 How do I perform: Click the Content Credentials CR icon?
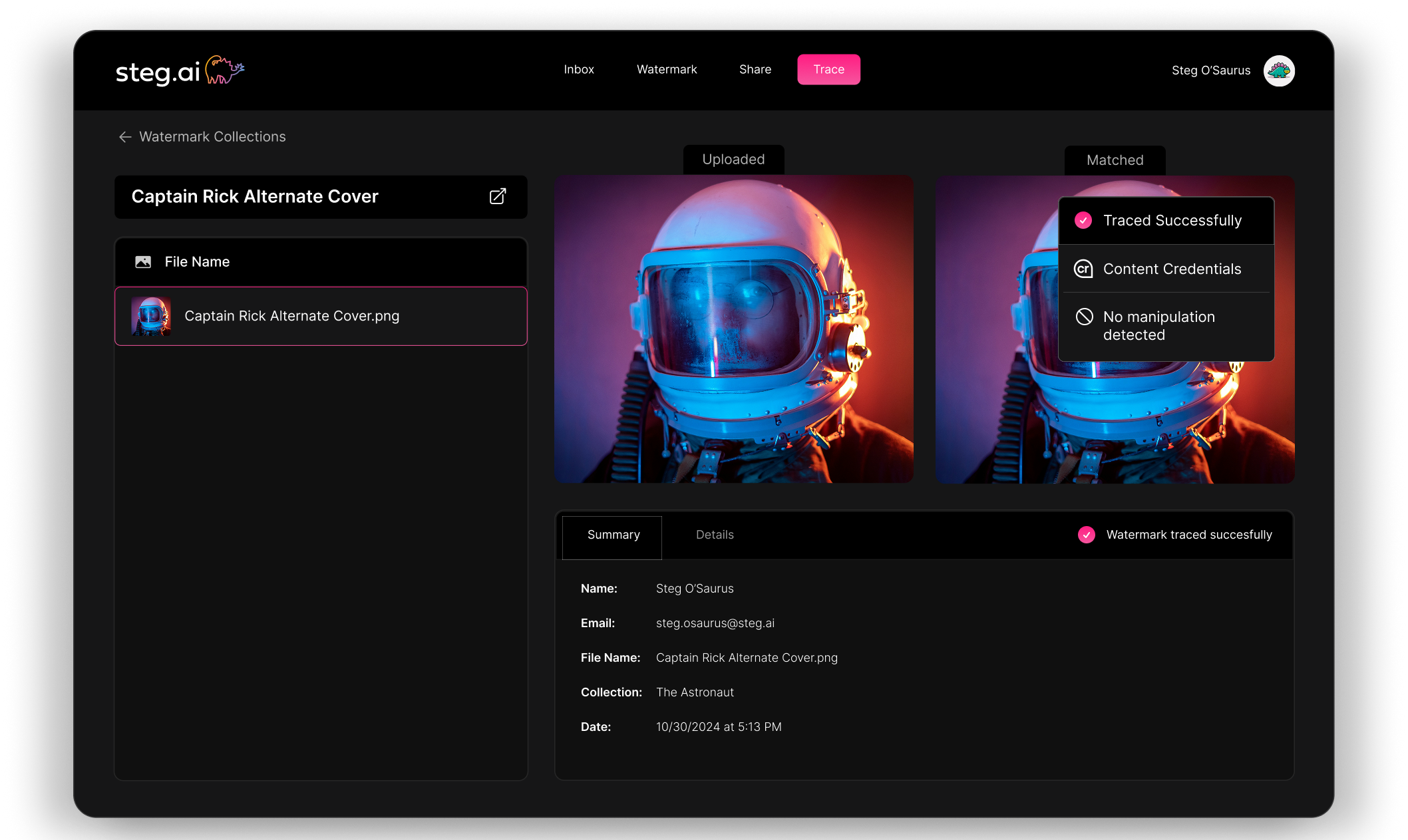tap(1083, 269)
